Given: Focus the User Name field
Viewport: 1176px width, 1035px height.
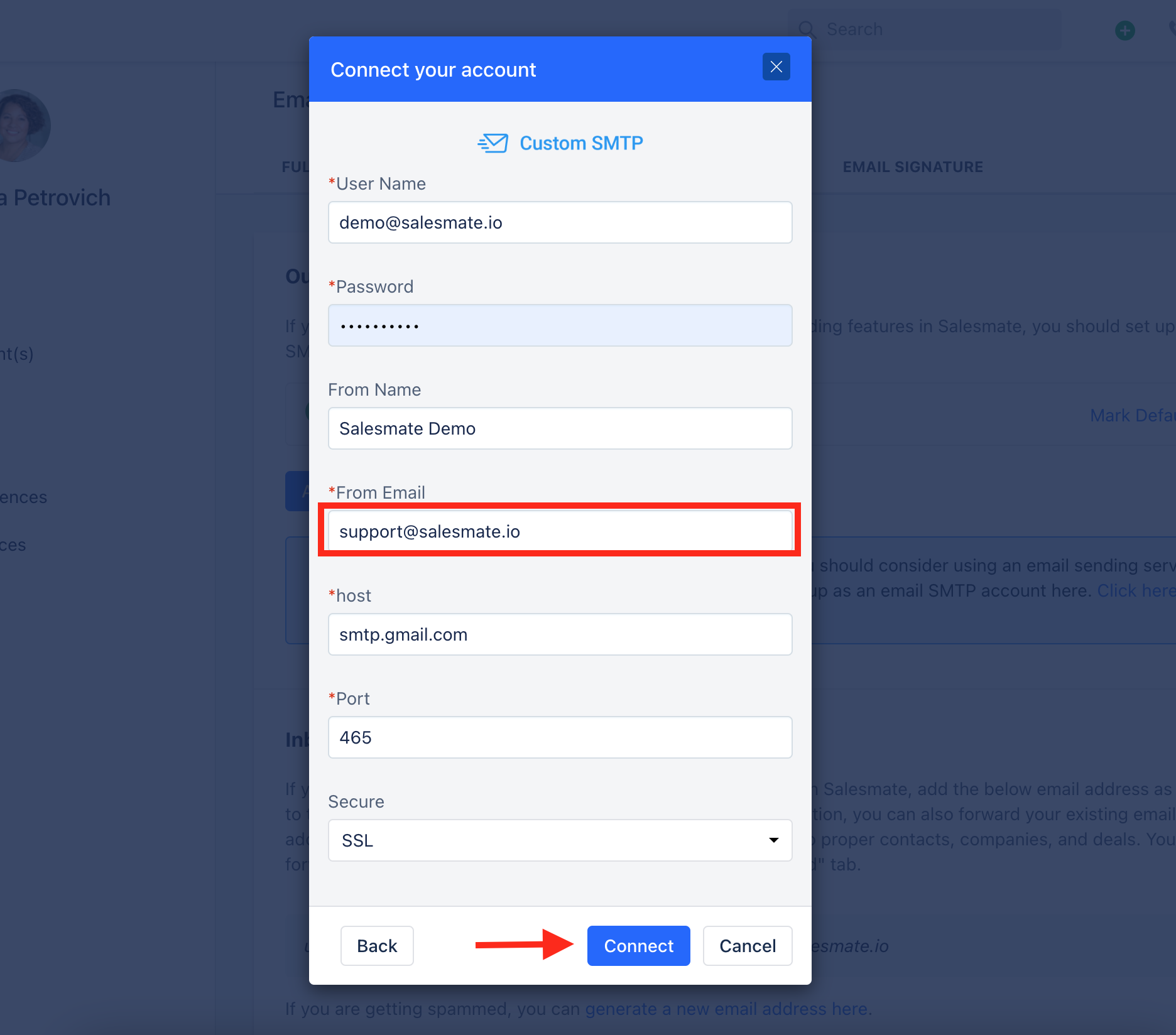Looking at the screenshot, I should [560, 222].
